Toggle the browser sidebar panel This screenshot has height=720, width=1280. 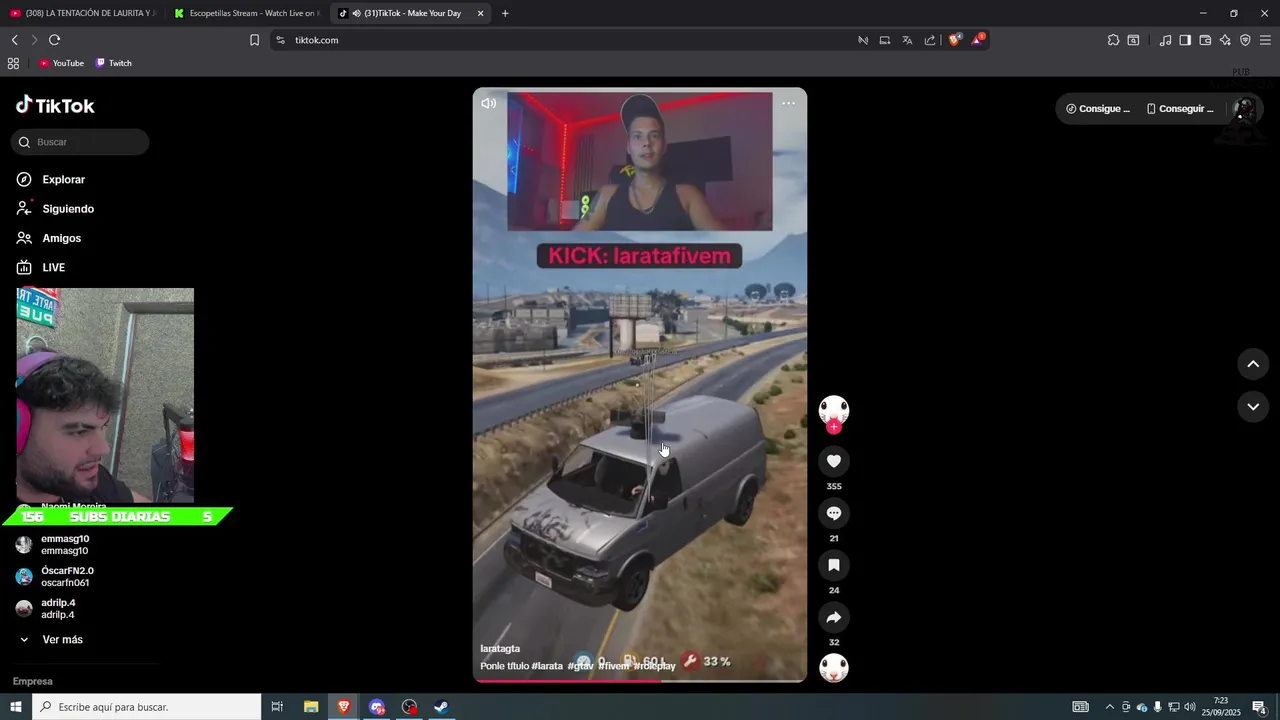tap(1185, 40)
